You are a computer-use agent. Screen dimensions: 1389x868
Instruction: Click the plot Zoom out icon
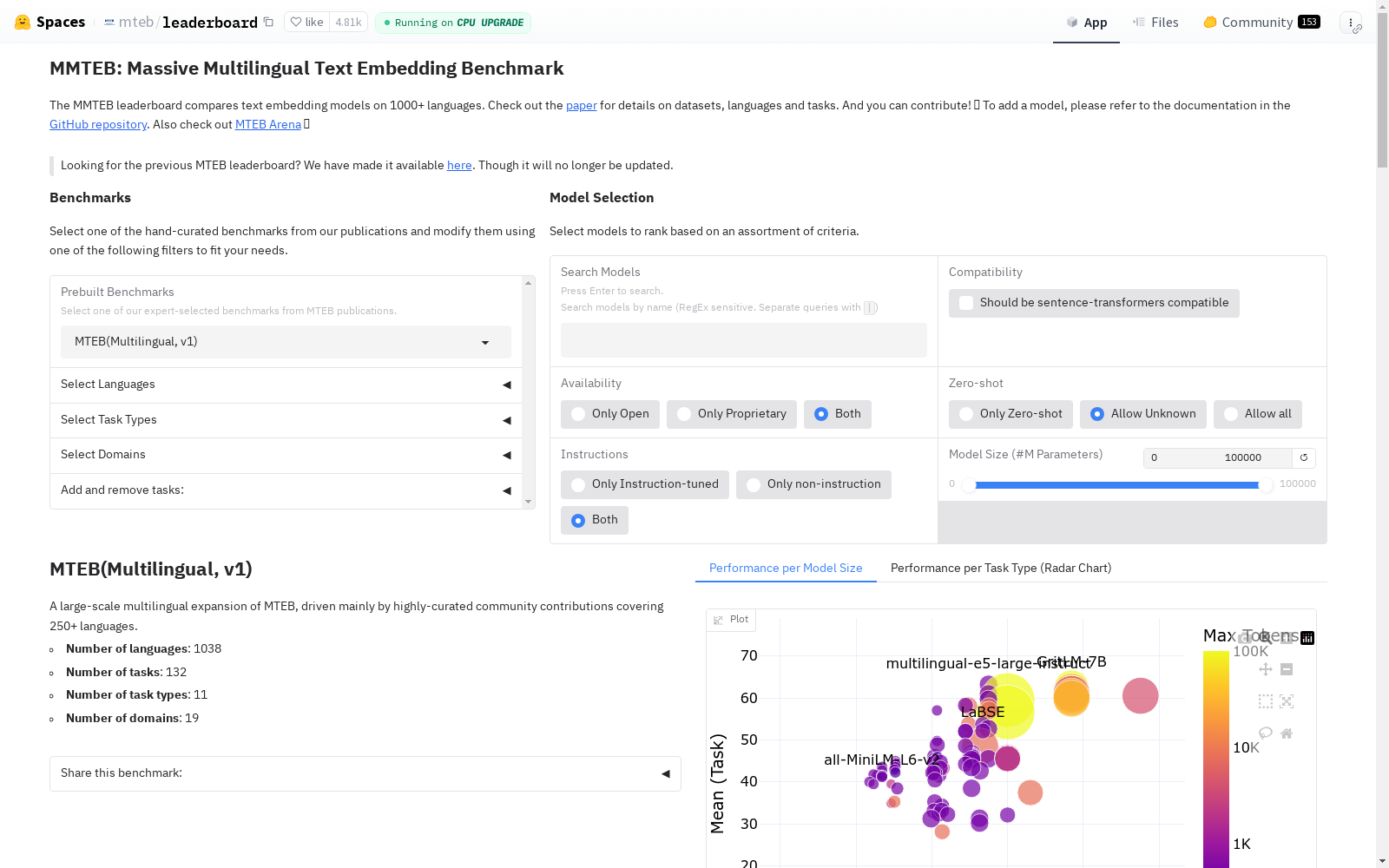[x=1287, y=669]
